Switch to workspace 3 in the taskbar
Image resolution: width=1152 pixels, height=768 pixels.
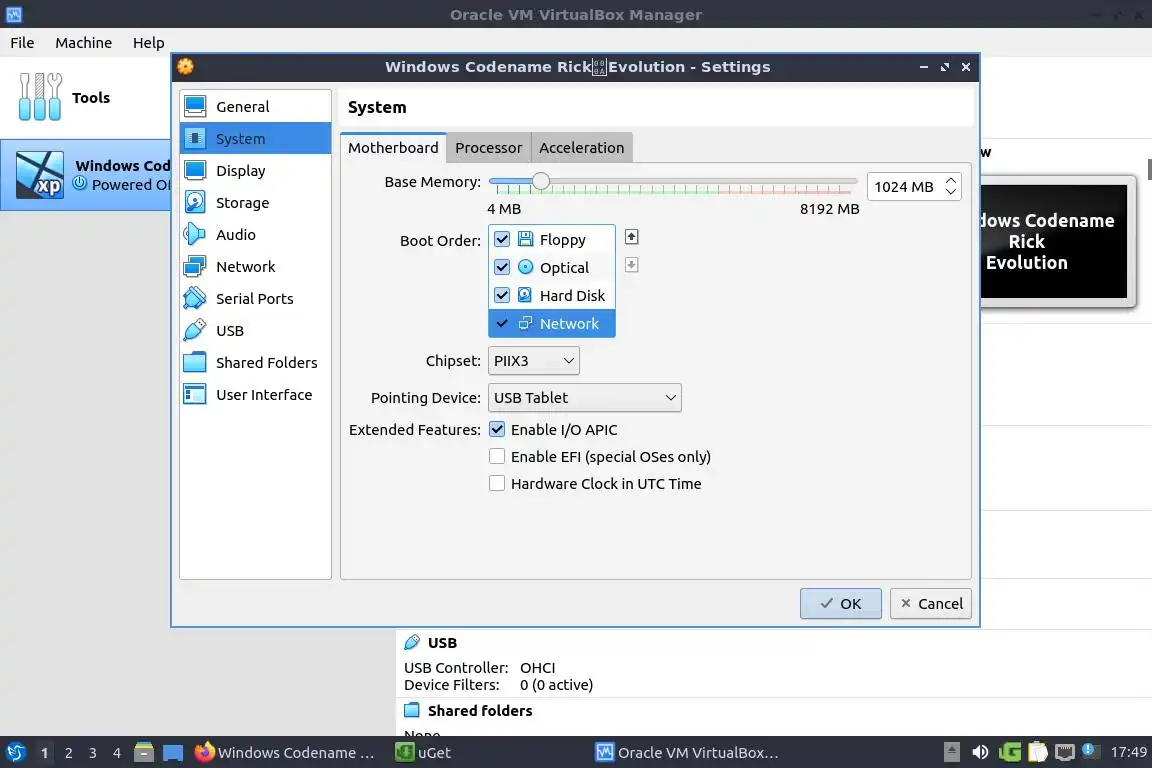click(x=93, y=753)
